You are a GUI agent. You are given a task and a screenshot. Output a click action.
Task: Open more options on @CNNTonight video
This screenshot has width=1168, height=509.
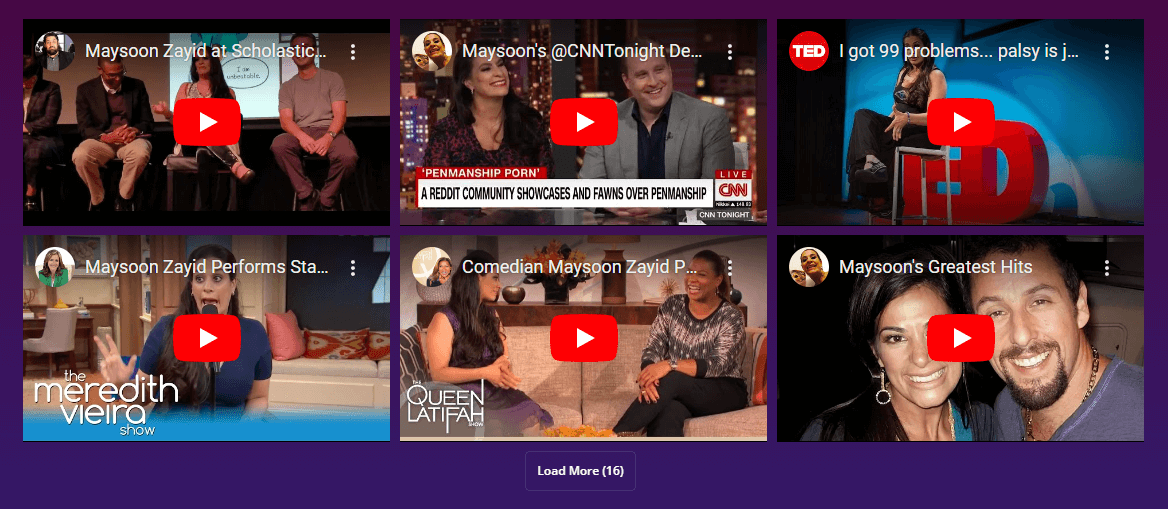point(730,51)
